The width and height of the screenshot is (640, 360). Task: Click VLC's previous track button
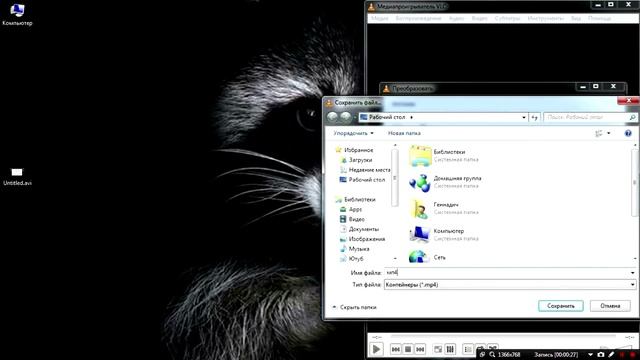click(396, 349)
